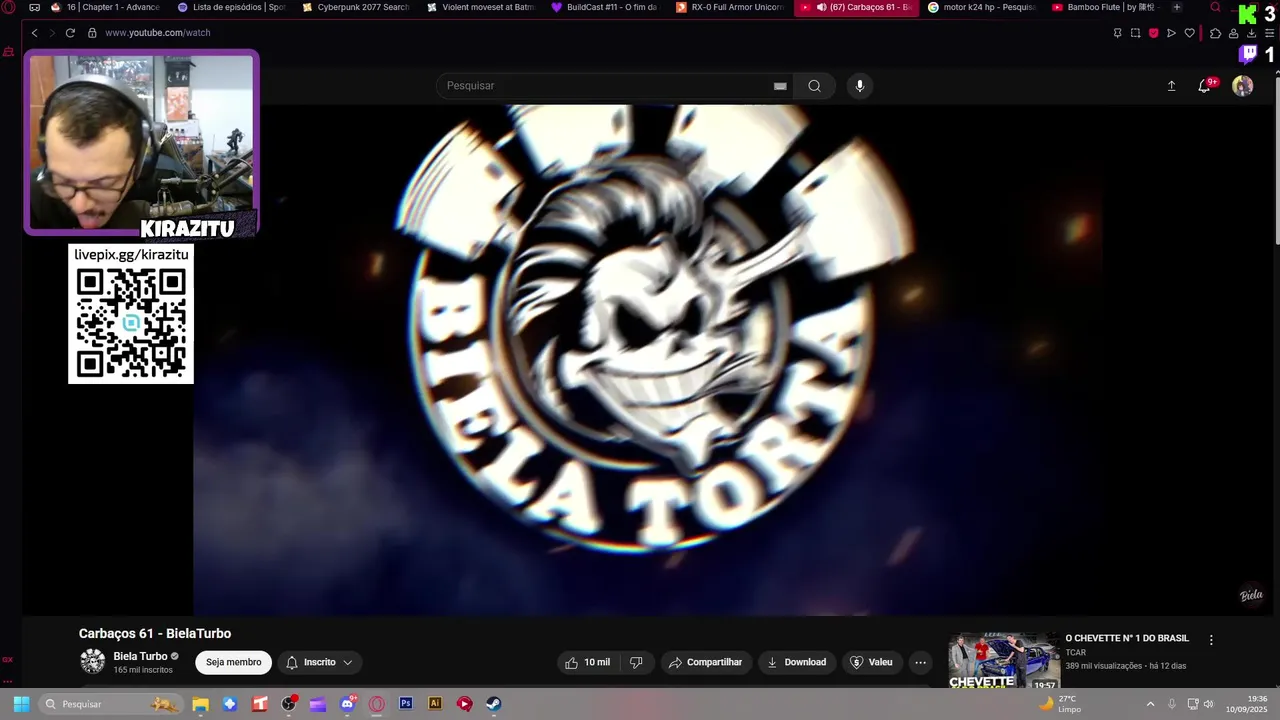
Task: Open Steam from taskbar
Action: 494,704
